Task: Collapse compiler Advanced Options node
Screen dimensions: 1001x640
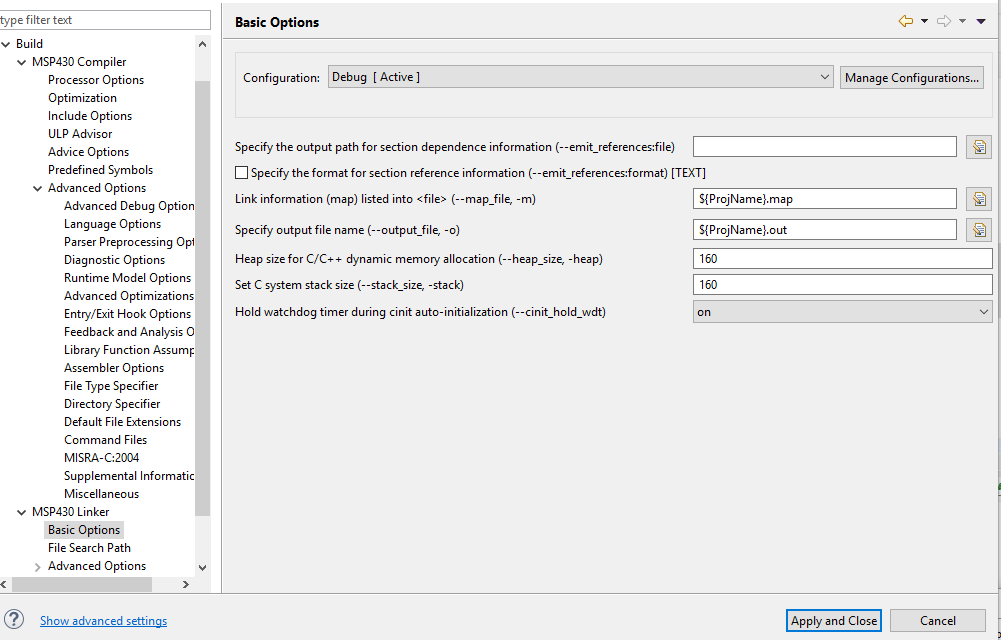Action: [38, 188]
